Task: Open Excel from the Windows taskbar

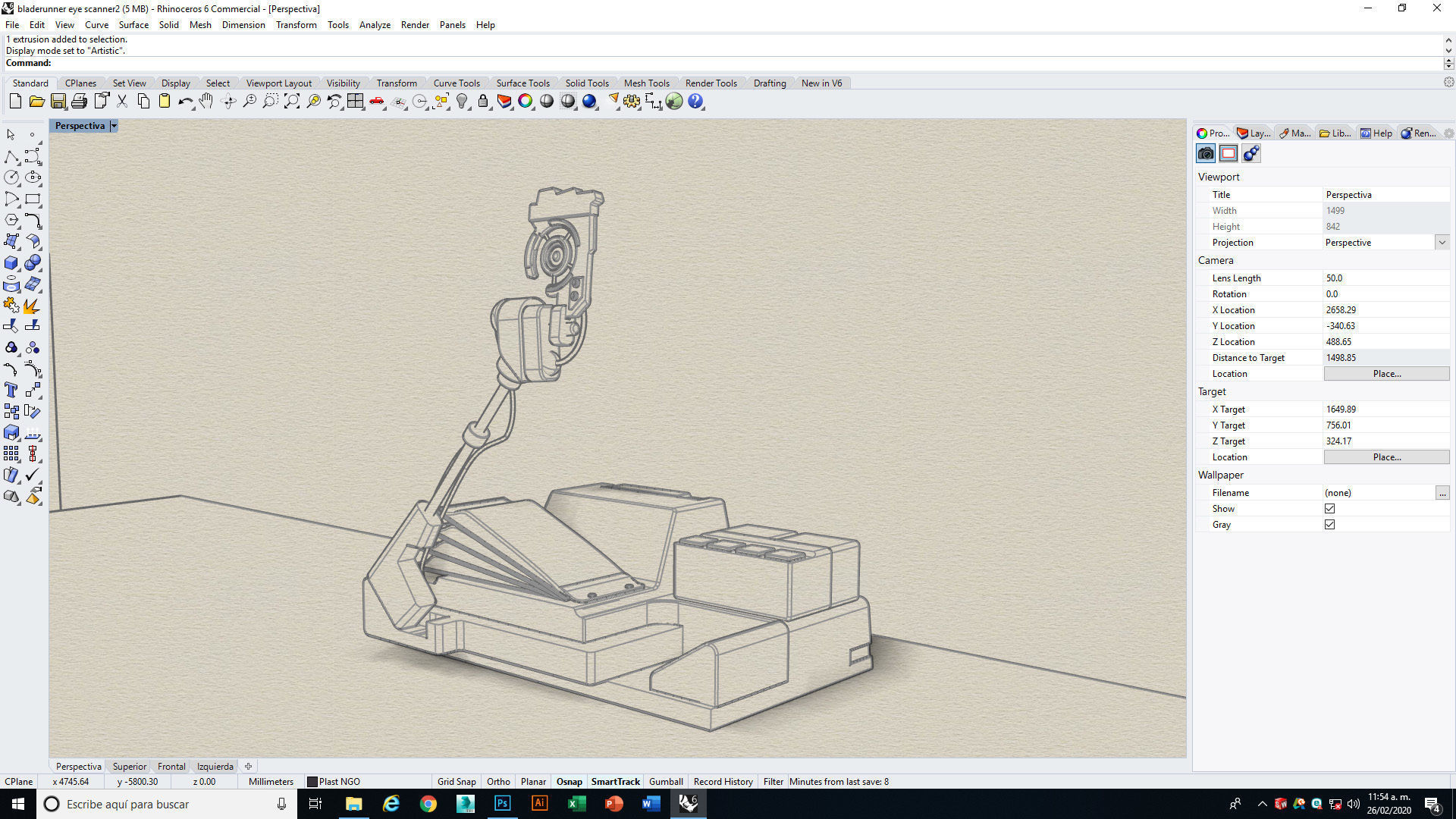Action: (576, 804)
